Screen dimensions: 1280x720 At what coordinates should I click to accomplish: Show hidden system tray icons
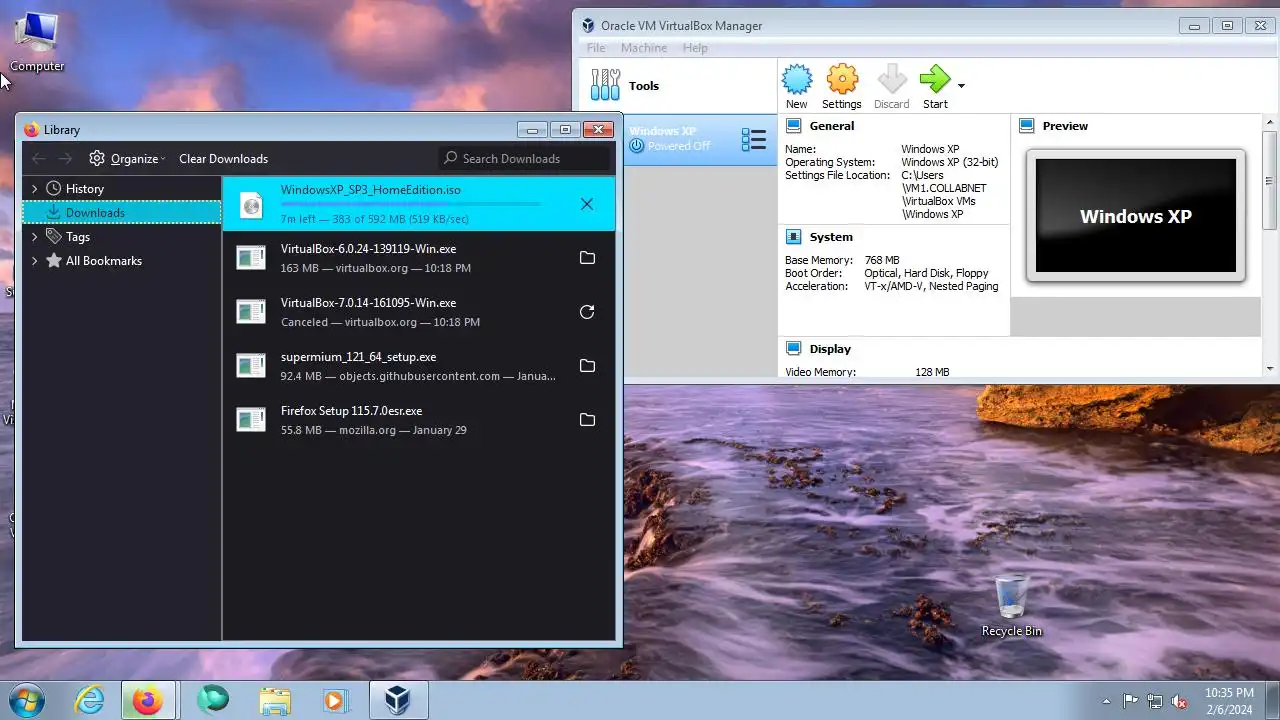(x=1106, y=701)
